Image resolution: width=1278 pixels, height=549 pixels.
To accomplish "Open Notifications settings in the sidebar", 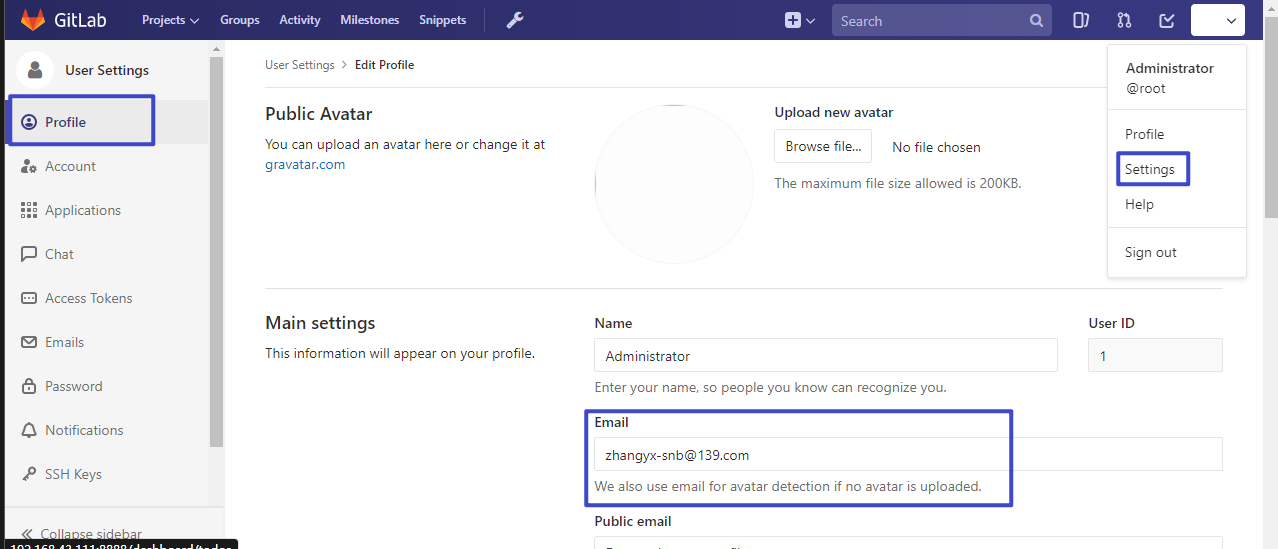I will click(x=84, y=430).
